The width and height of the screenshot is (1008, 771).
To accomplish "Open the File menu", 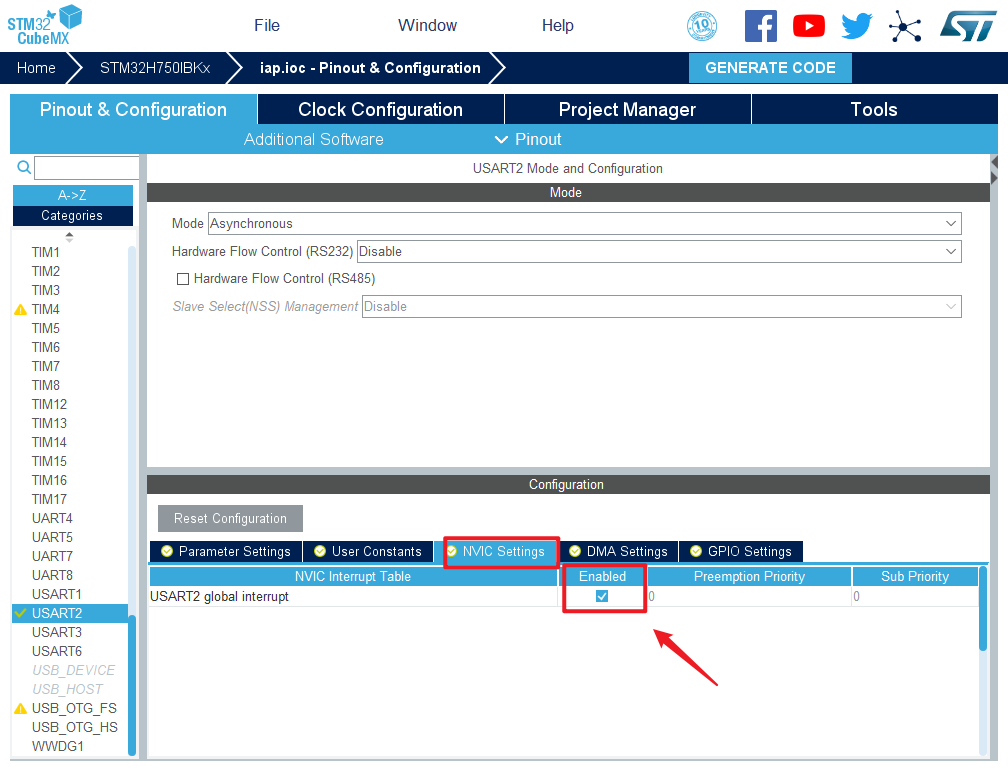I will pyautogui.click(x=267, y=26).
